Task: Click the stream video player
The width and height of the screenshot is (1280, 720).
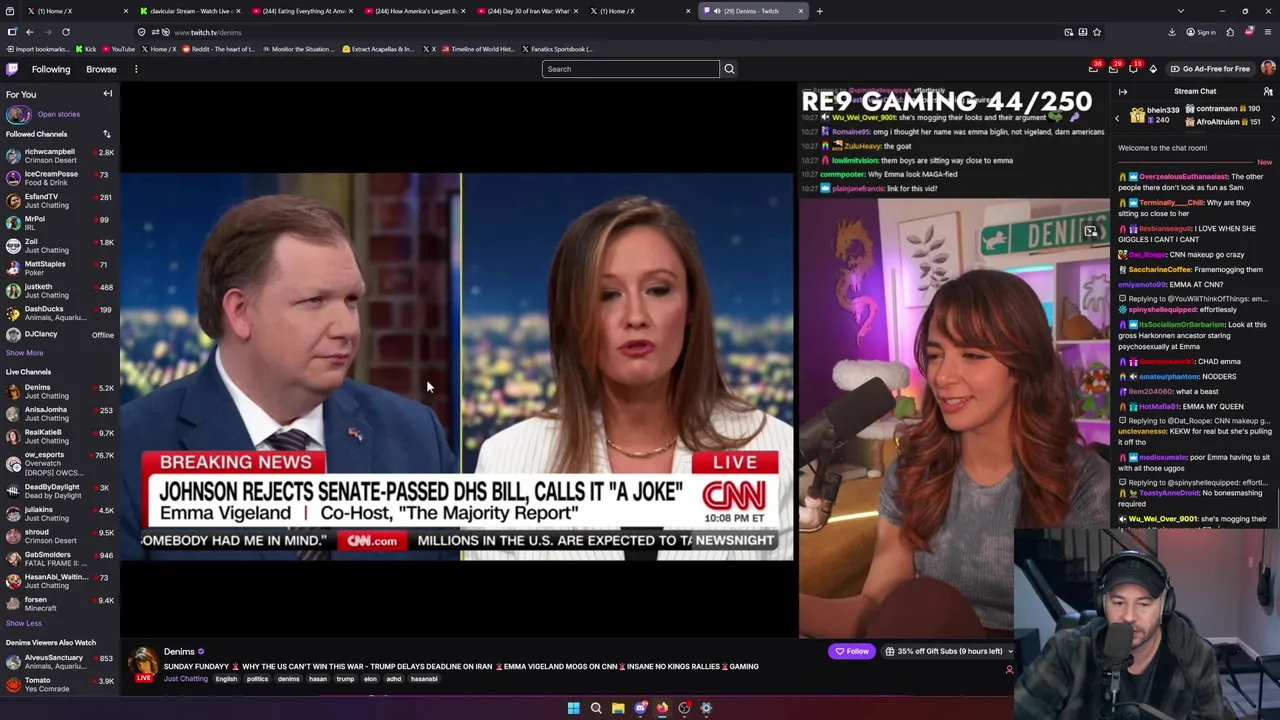Action: [458, 366]
